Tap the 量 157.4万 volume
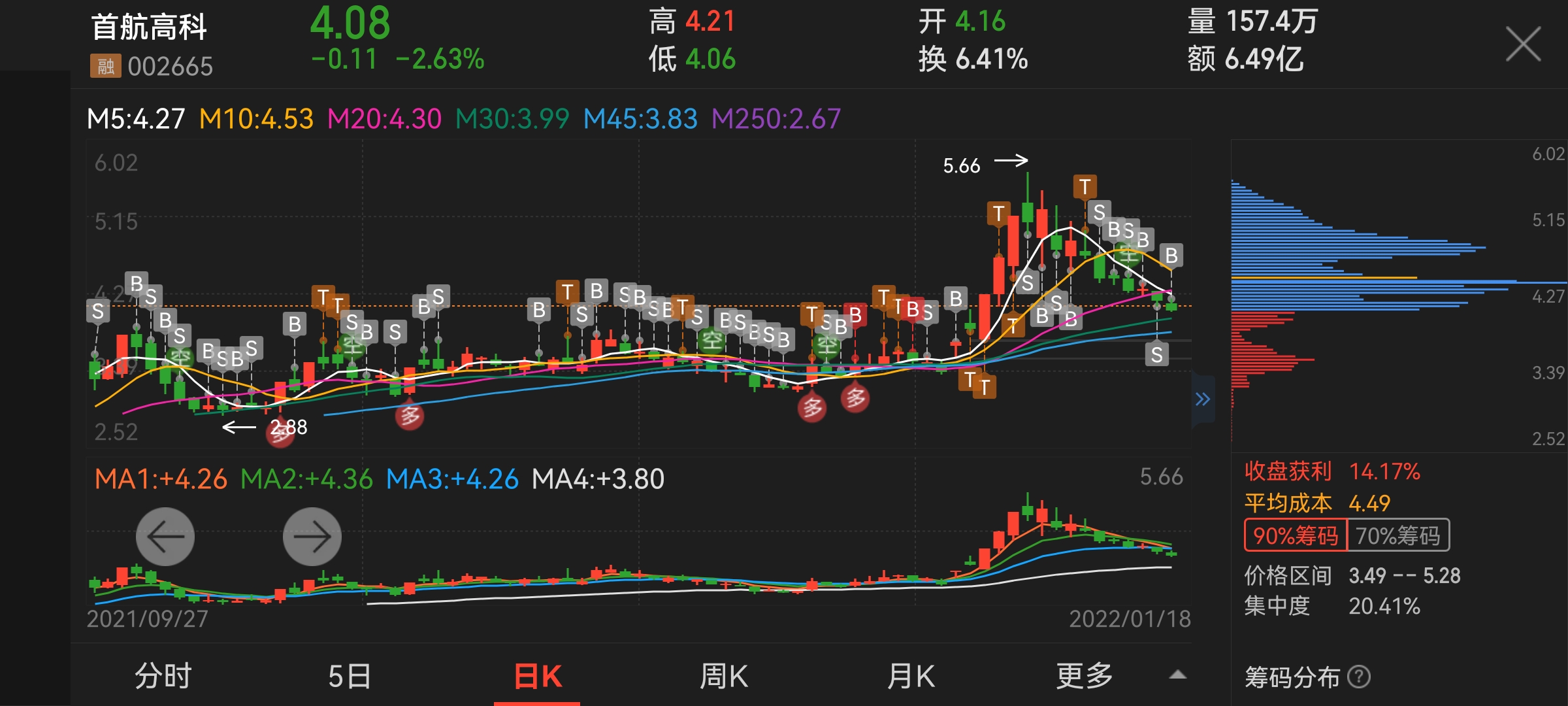Viewport: 1568px width, 706px height. (1252, 22)
